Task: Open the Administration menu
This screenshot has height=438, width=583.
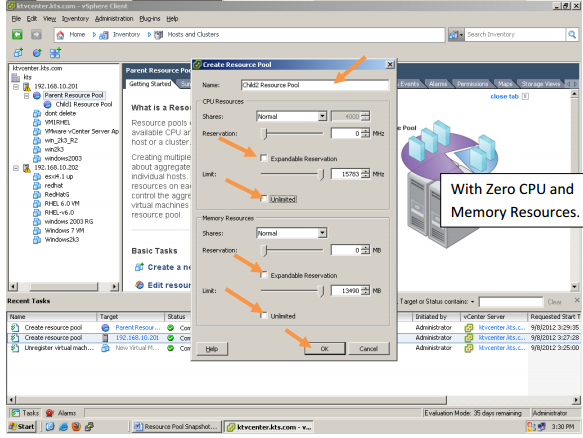Action: (114, 19)
